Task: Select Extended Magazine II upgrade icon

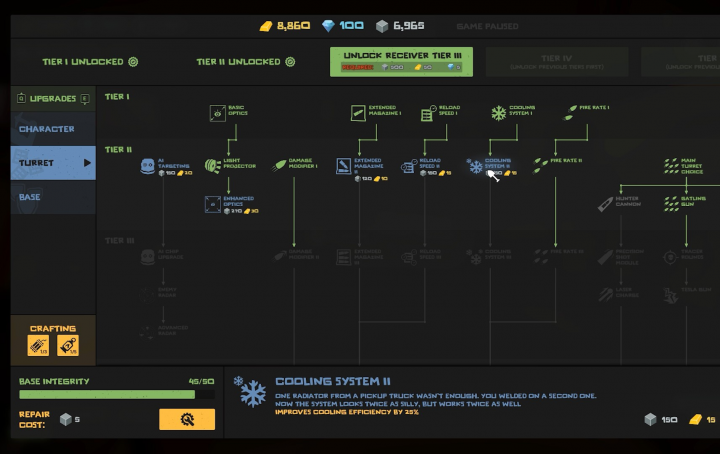Action: [344, 165]
